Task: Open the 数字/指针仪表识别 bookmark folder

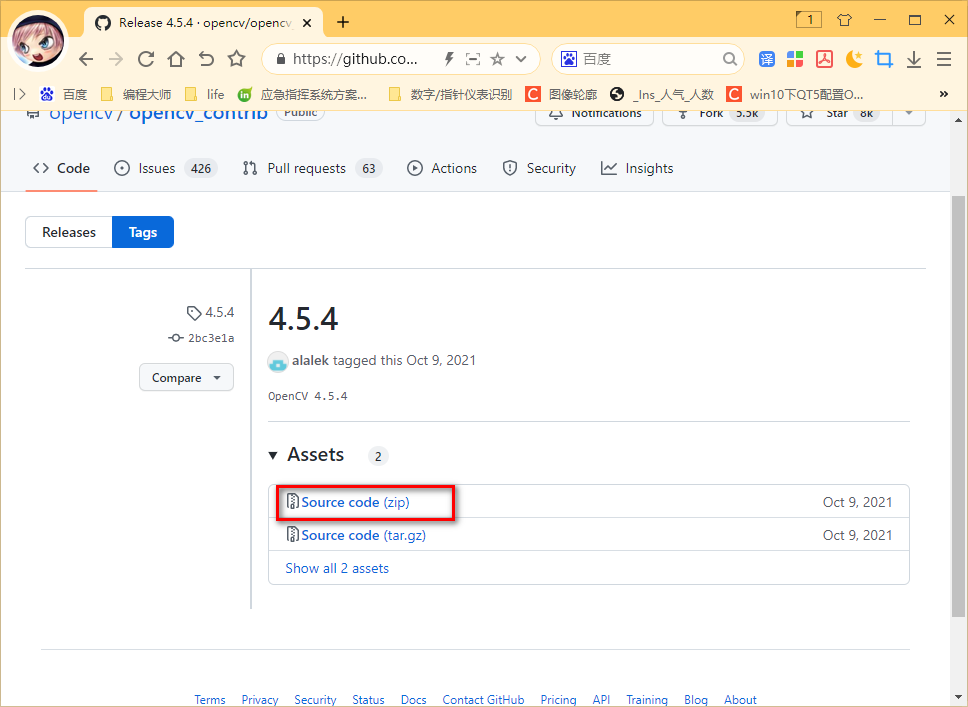Action: [x=451, y=94]
